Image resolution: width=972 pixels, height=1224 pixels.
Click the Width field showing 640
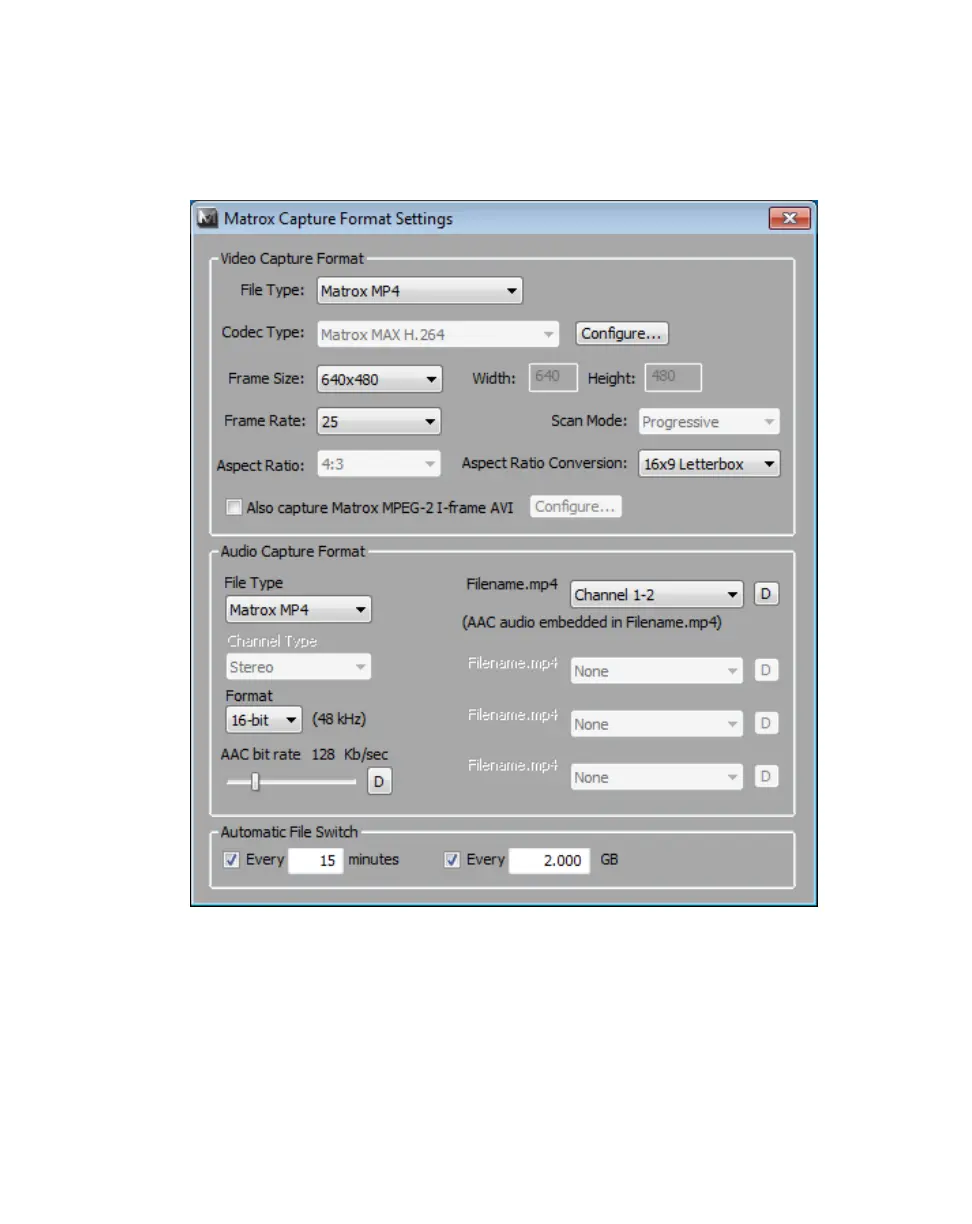tap(553, 377)
